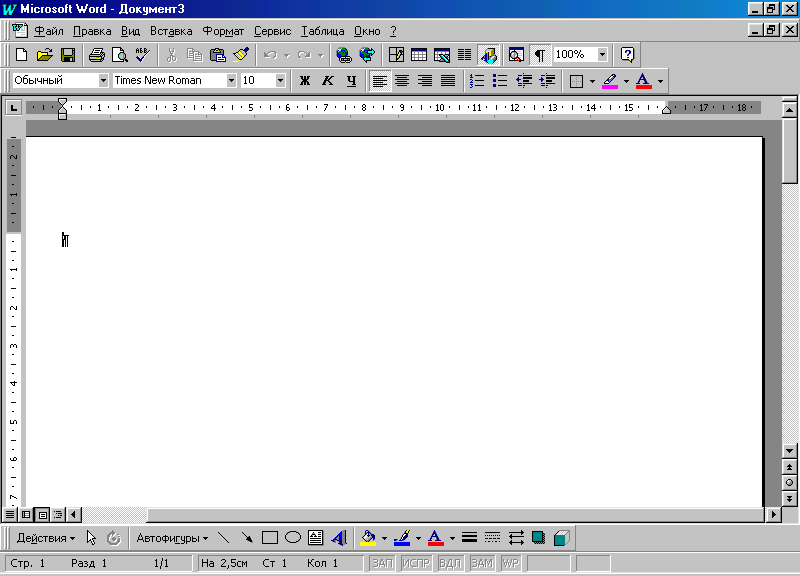
Task: Open the 100% zoom dropdown
Action: point(603,54)
